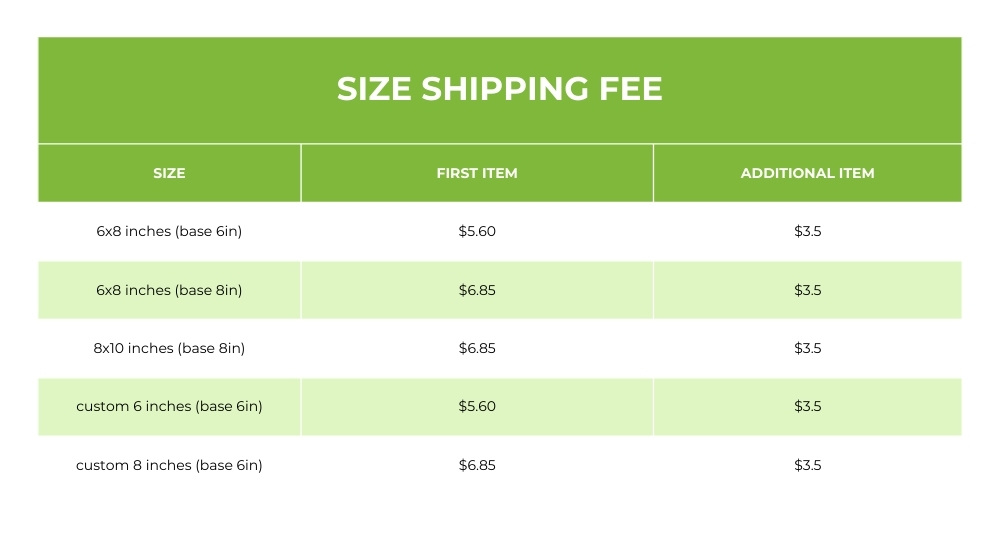Click the custom 8 inches (base 6in) cell
The image size is (1000, 550).
click(169, 465)
